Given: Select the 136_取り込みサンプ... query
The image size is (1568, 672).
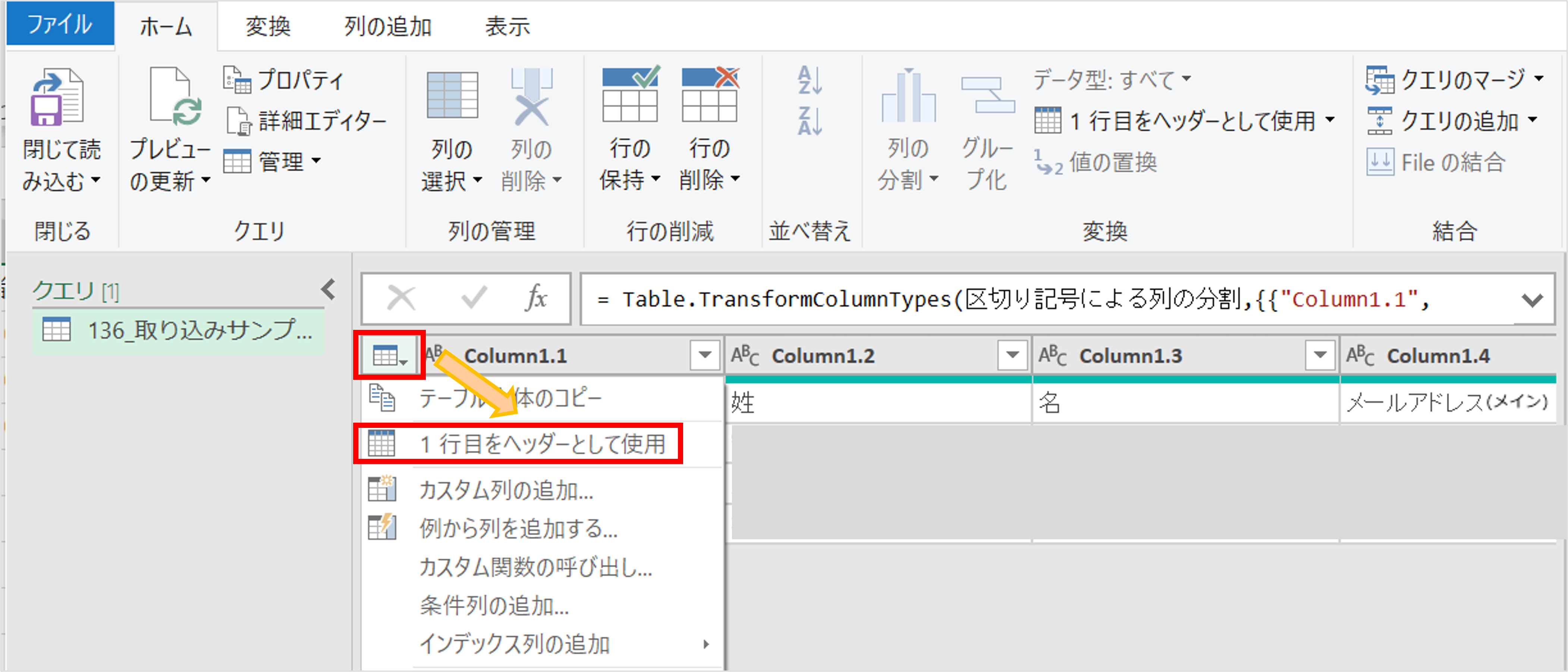Looking at the screenshot, I should (178, 330).
